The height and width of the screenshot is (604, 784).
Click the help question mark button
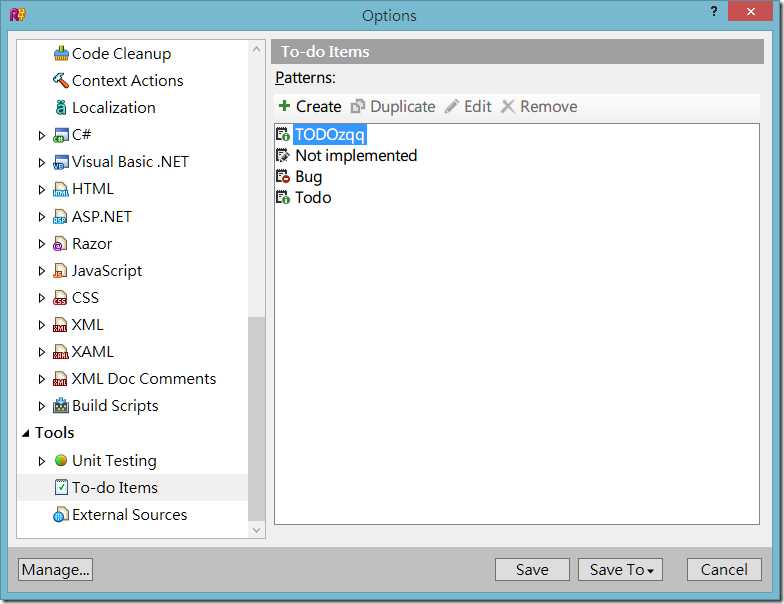714,11
